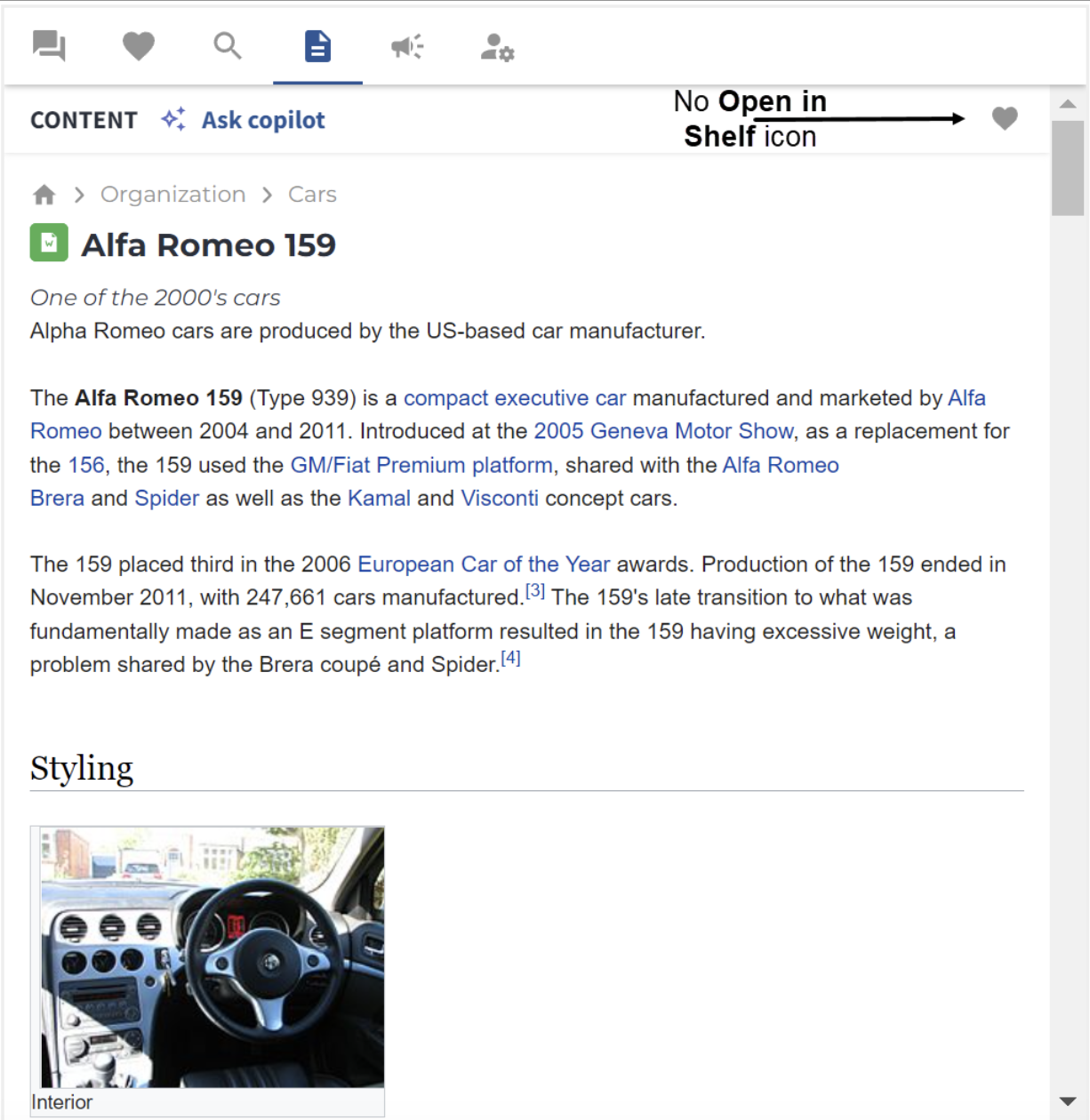
Task: Open Organization breadcrumb
Action: click(x=172, y=195)
